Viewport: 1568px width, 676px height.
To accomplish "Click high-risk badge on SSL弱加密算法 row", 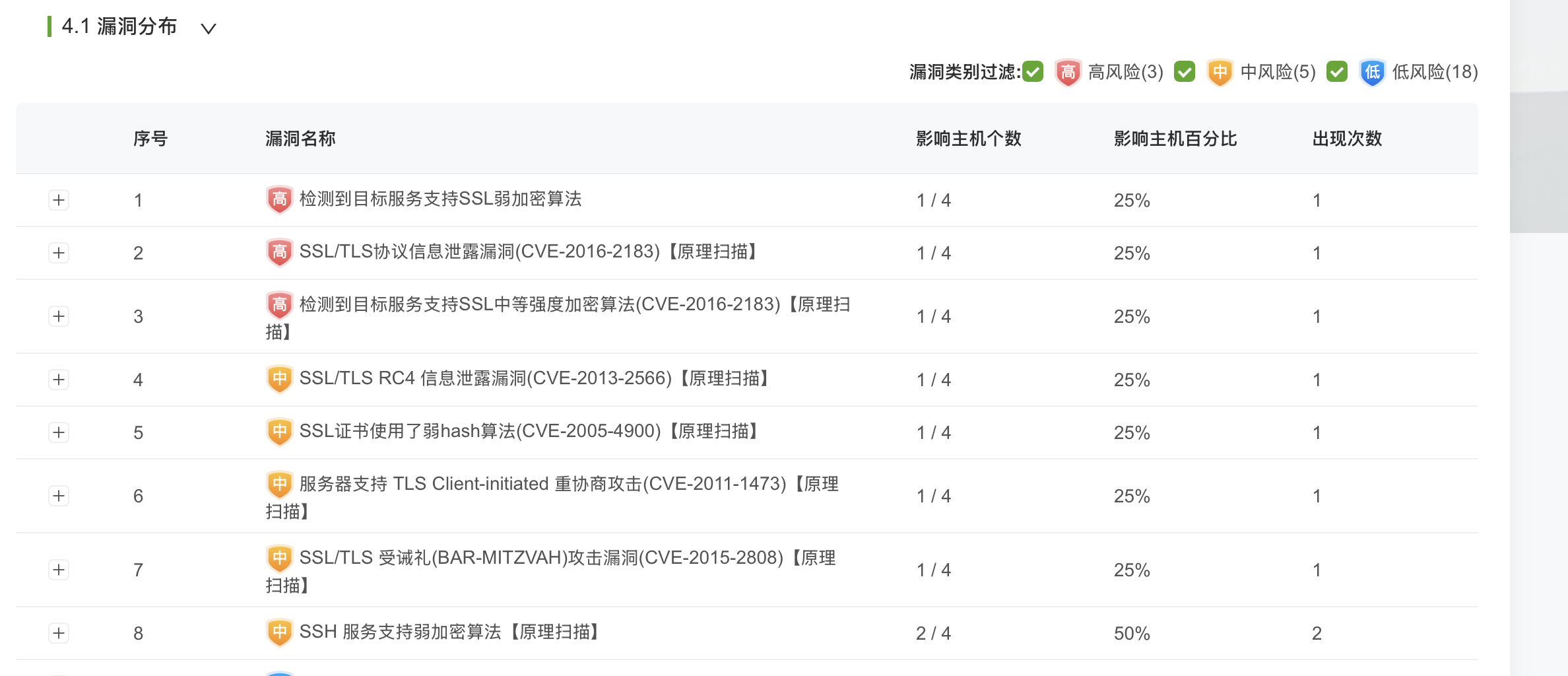I will click(279, 199).
